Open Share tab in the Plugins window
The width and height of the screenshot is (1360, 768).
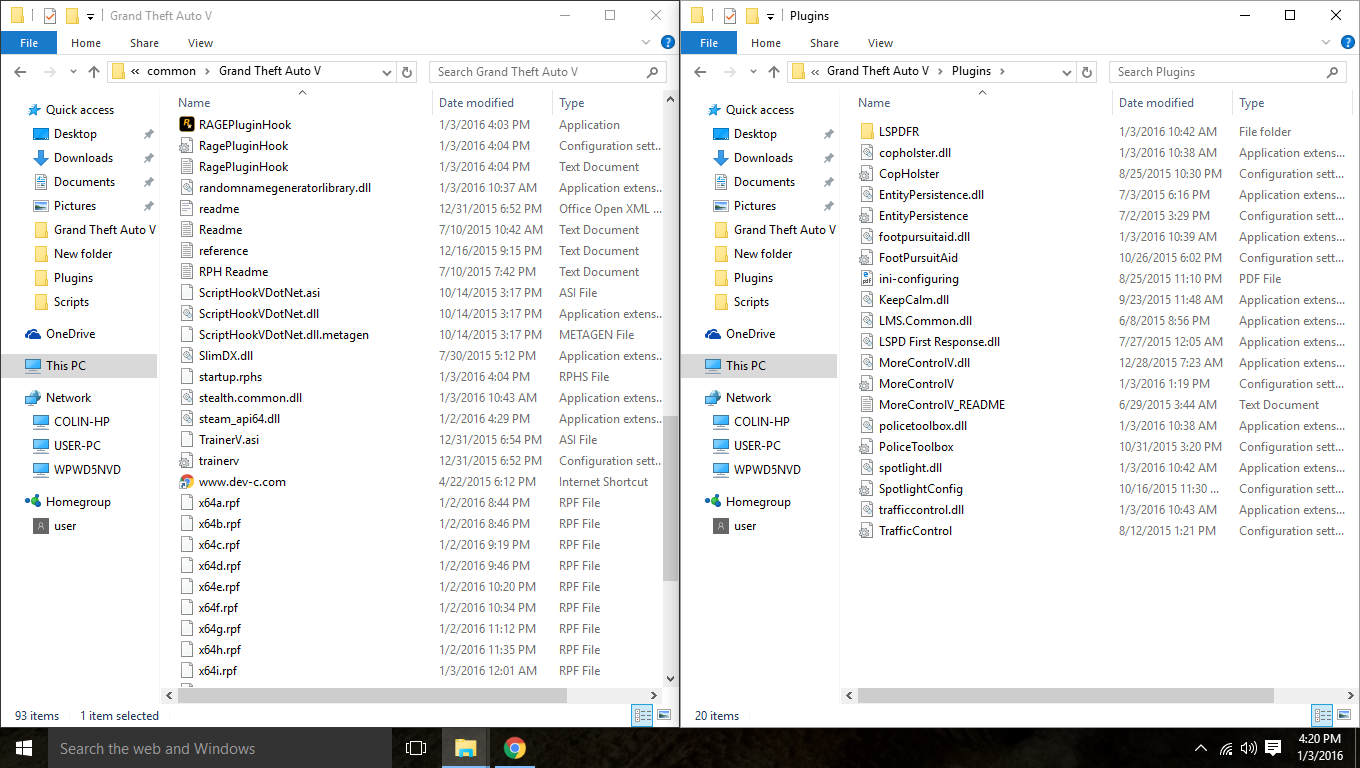[x=824, y=43]
